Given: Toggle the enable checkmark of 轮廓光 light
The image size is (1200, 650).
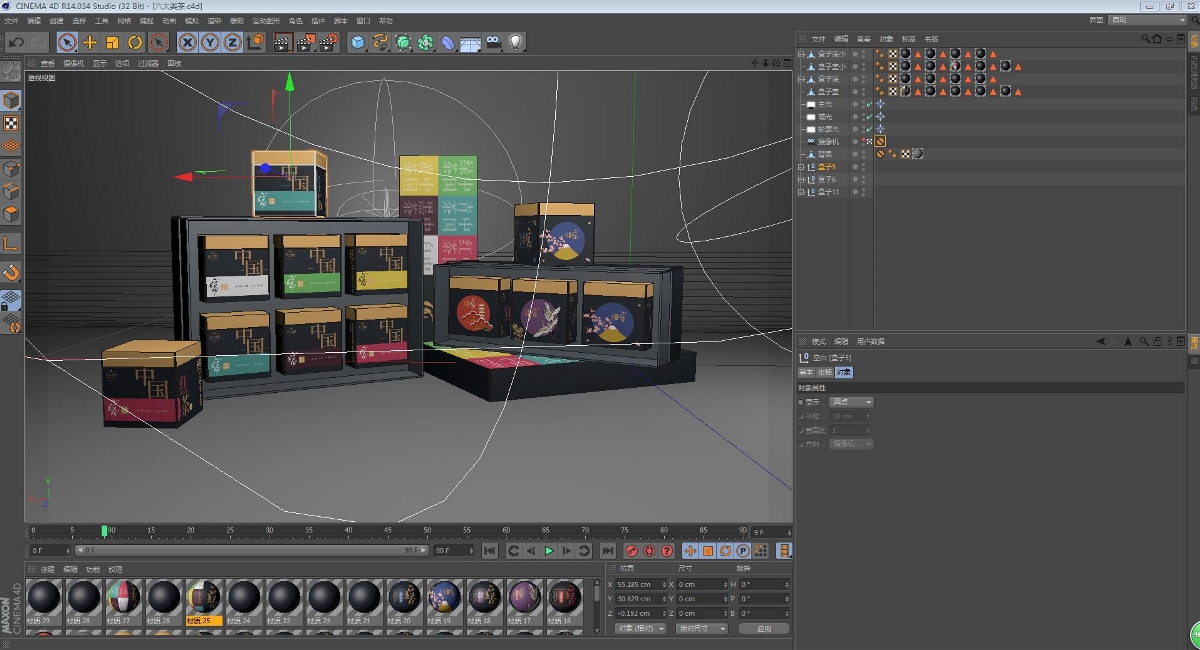Looking at the screenshot, I should [868, 129].
